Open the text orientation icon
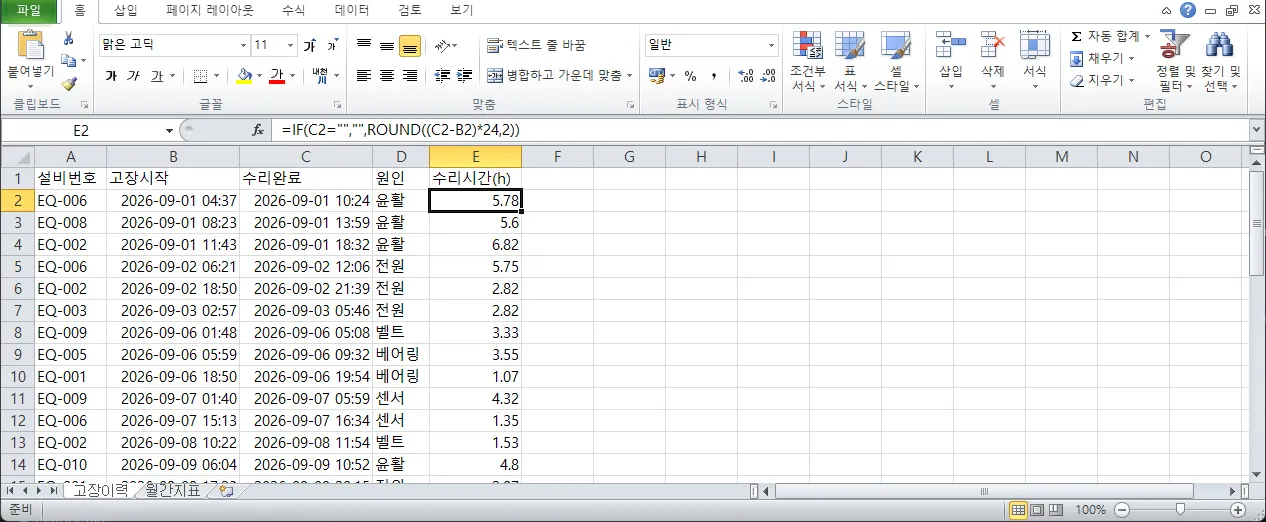Image resolution: width=1266 pixels, height=522 pixels. pyautogui.click(x=442, y=45)
